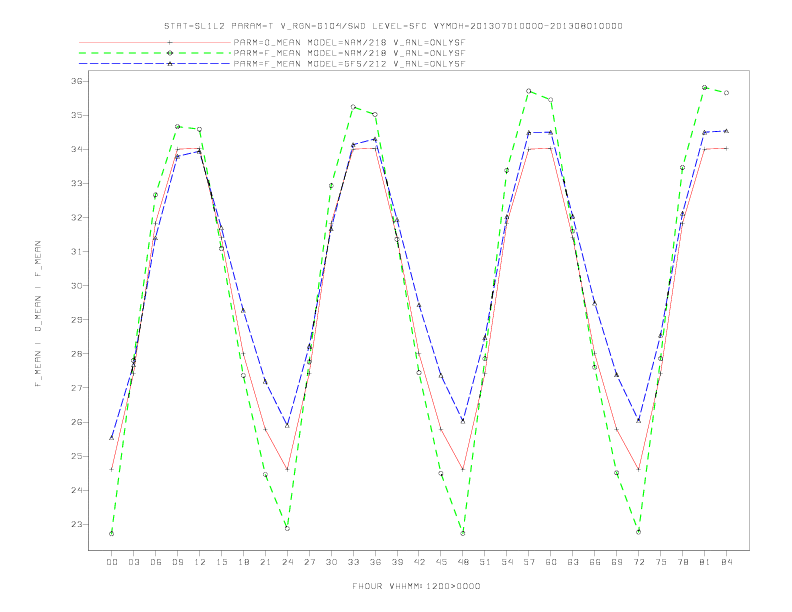The width and height of the screenshot is (792, 612).
Task: Click x-axis forecast hour label 30
Action: tap(331, 562)
